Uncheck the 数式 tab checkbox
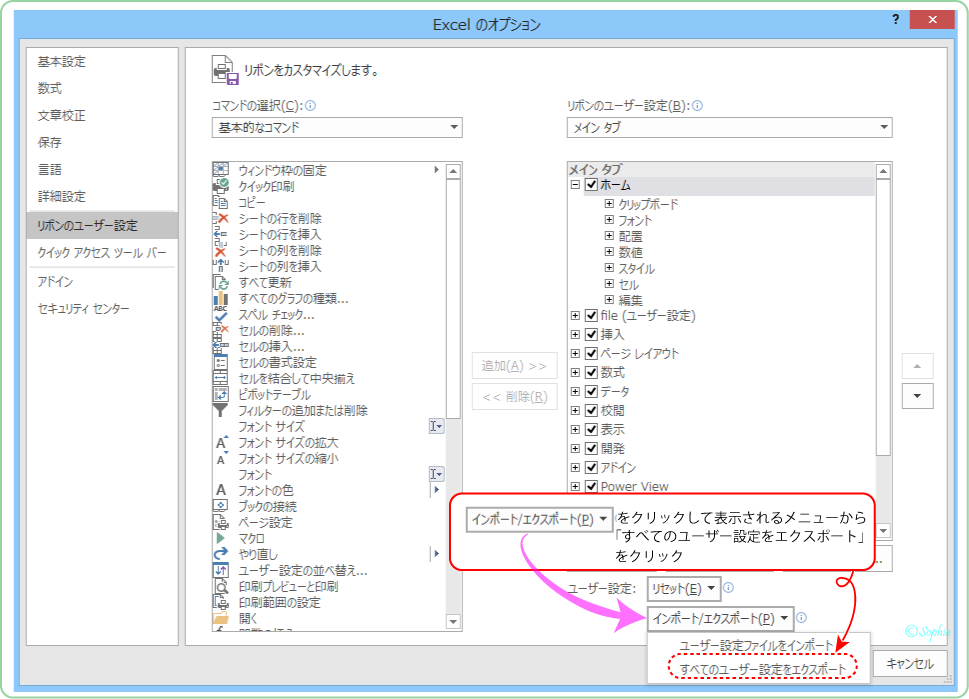This screenshot has width=969, height=699. coord(591,373)
